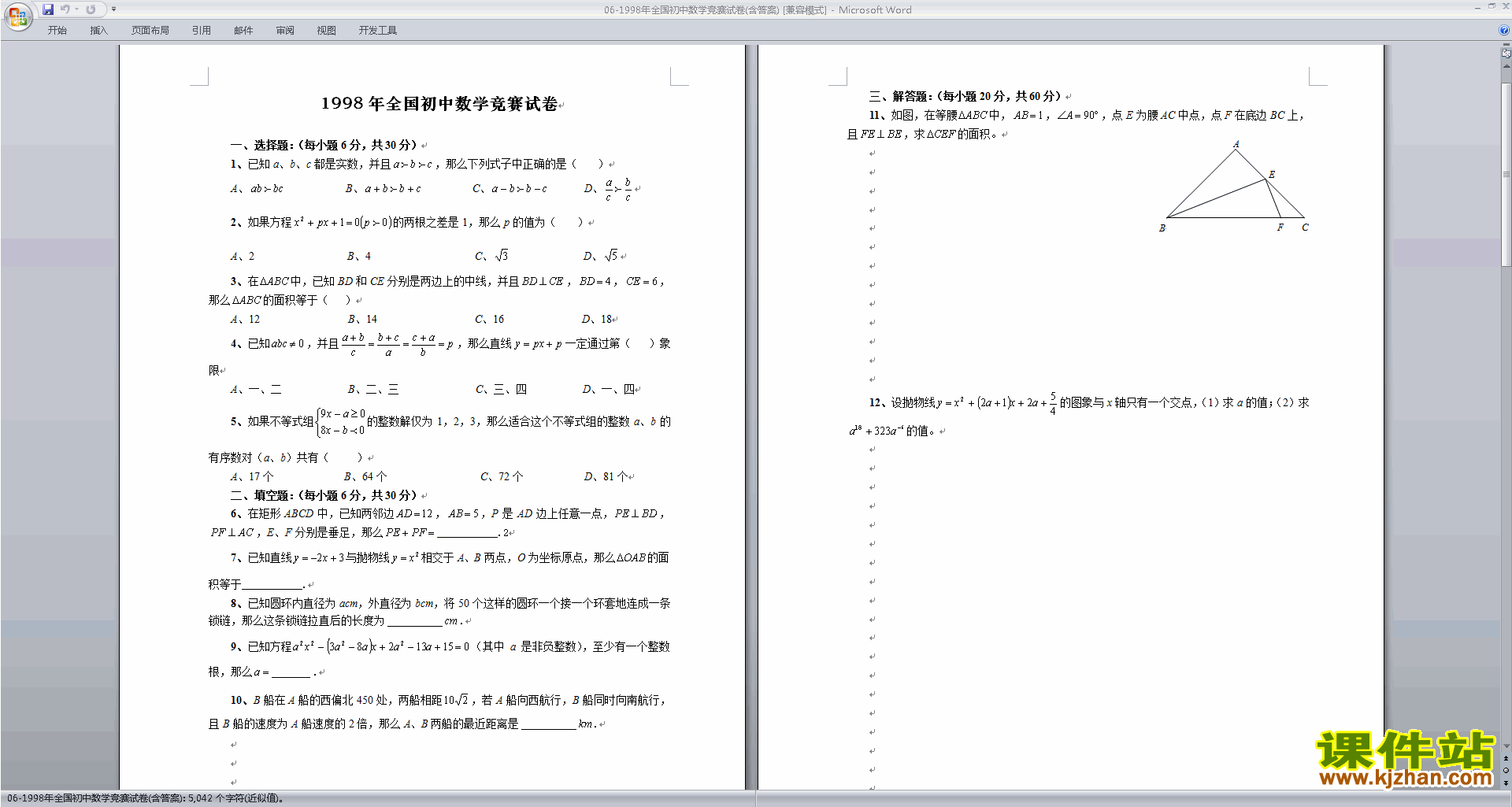The width and height of the screenshot is (1512, 807).
Task: Click answer option D、81个 in question 5
Action: coord(606,476)
